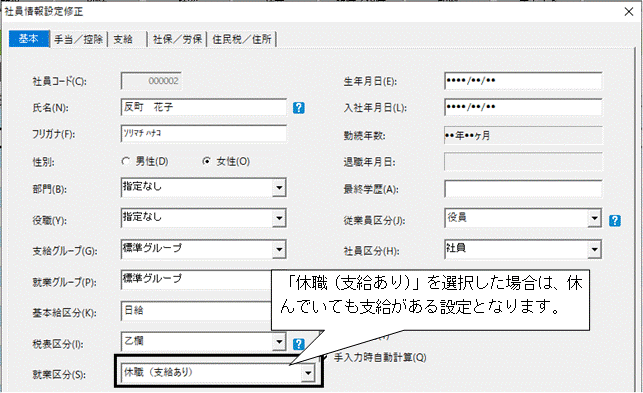Switch to the 手当／控除 tab

pyautogui.click(x=78, y=39)
